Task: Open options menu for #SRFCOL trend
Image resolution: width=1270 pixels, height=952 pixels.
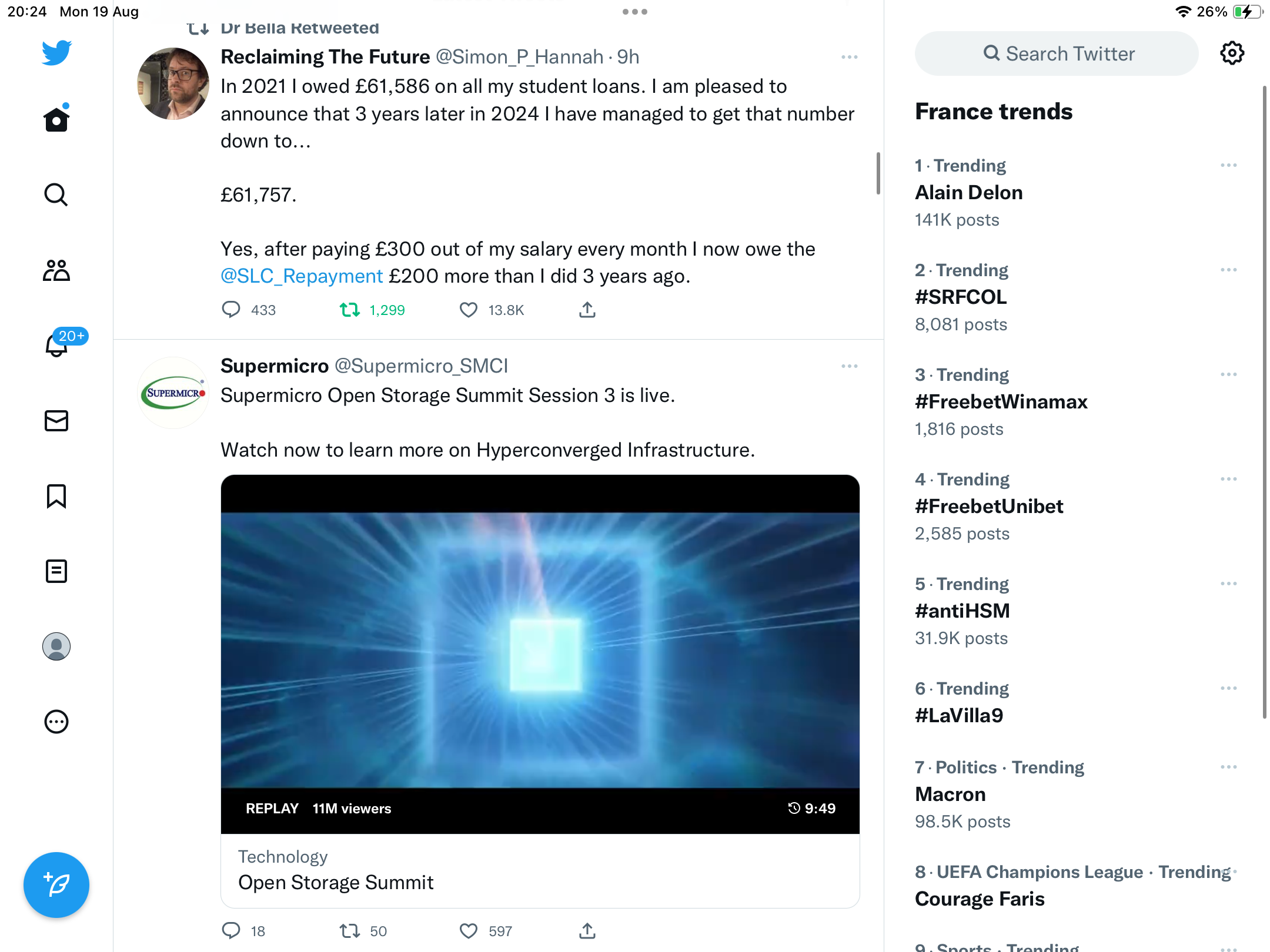Action: click(1228, 270)
